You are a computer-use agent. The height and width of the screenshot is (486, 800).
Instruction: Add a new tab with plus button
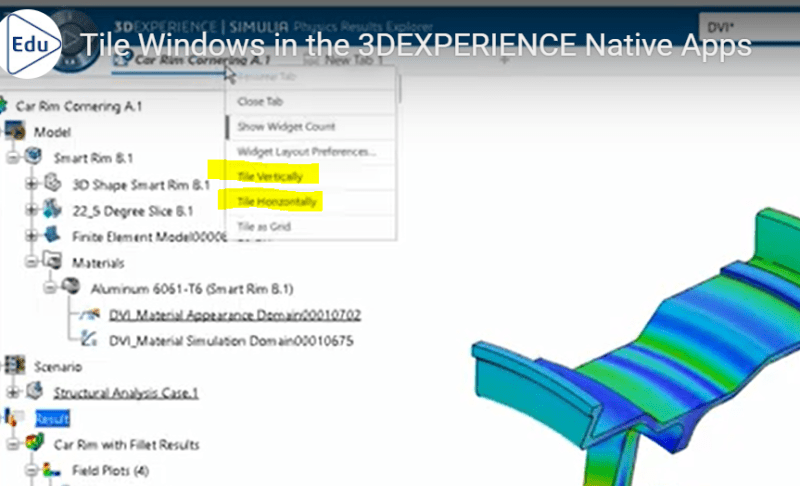click(x=504, y=60)
